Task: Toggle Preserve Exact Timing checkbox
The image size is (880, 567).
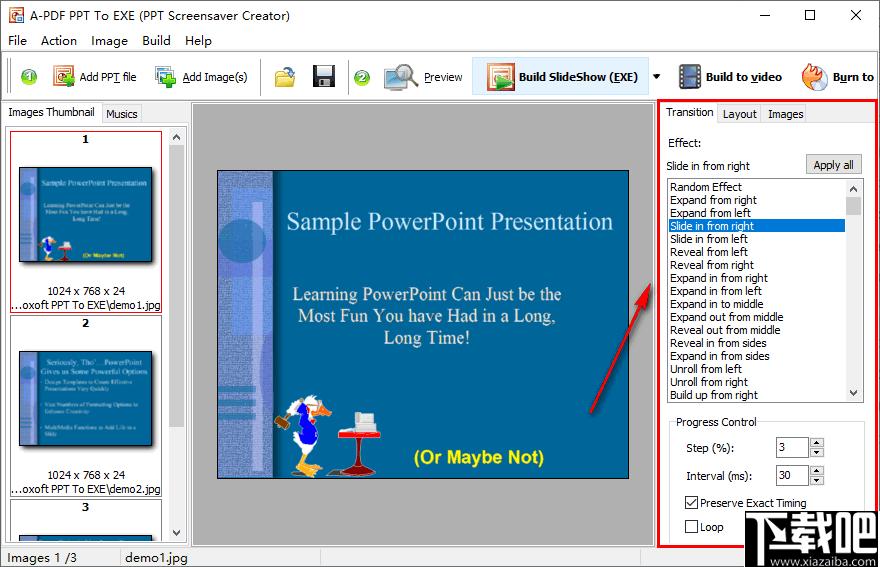Action: click(x=691, y=503)
